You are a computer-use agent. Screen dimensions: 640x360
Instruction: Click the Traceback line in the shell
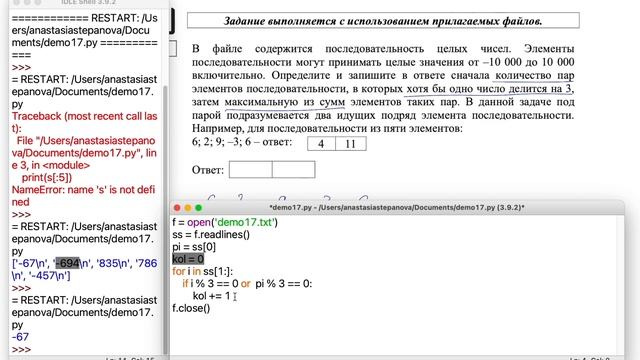click(x=84, y=122)
